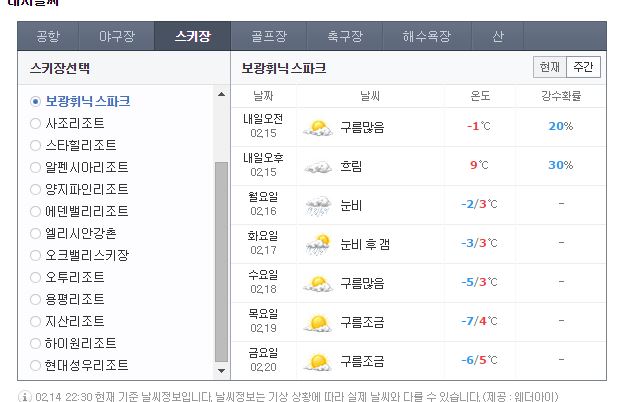
Task: Go to the 골프장 tab
Action: 269,36
